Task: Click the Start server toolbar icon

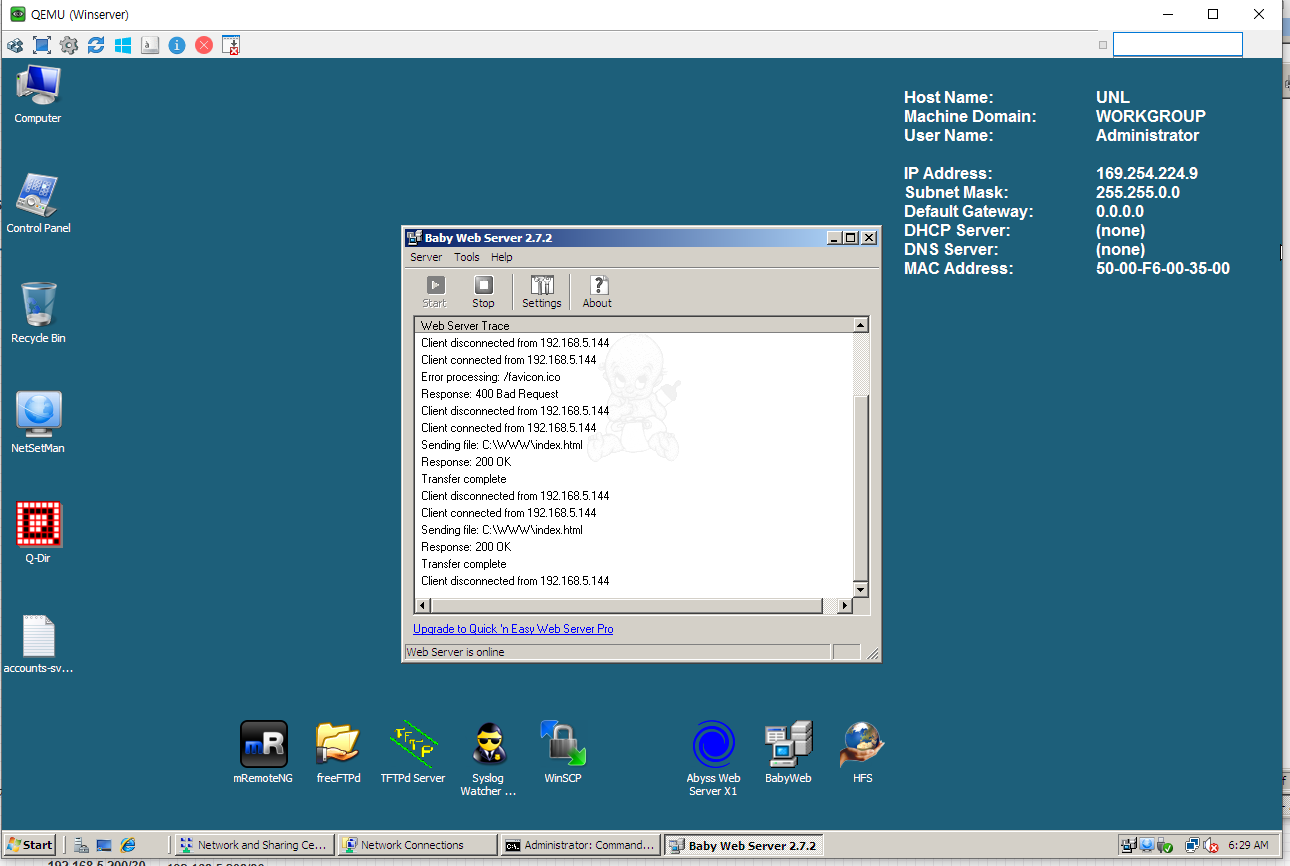Action: coord(434,292)
